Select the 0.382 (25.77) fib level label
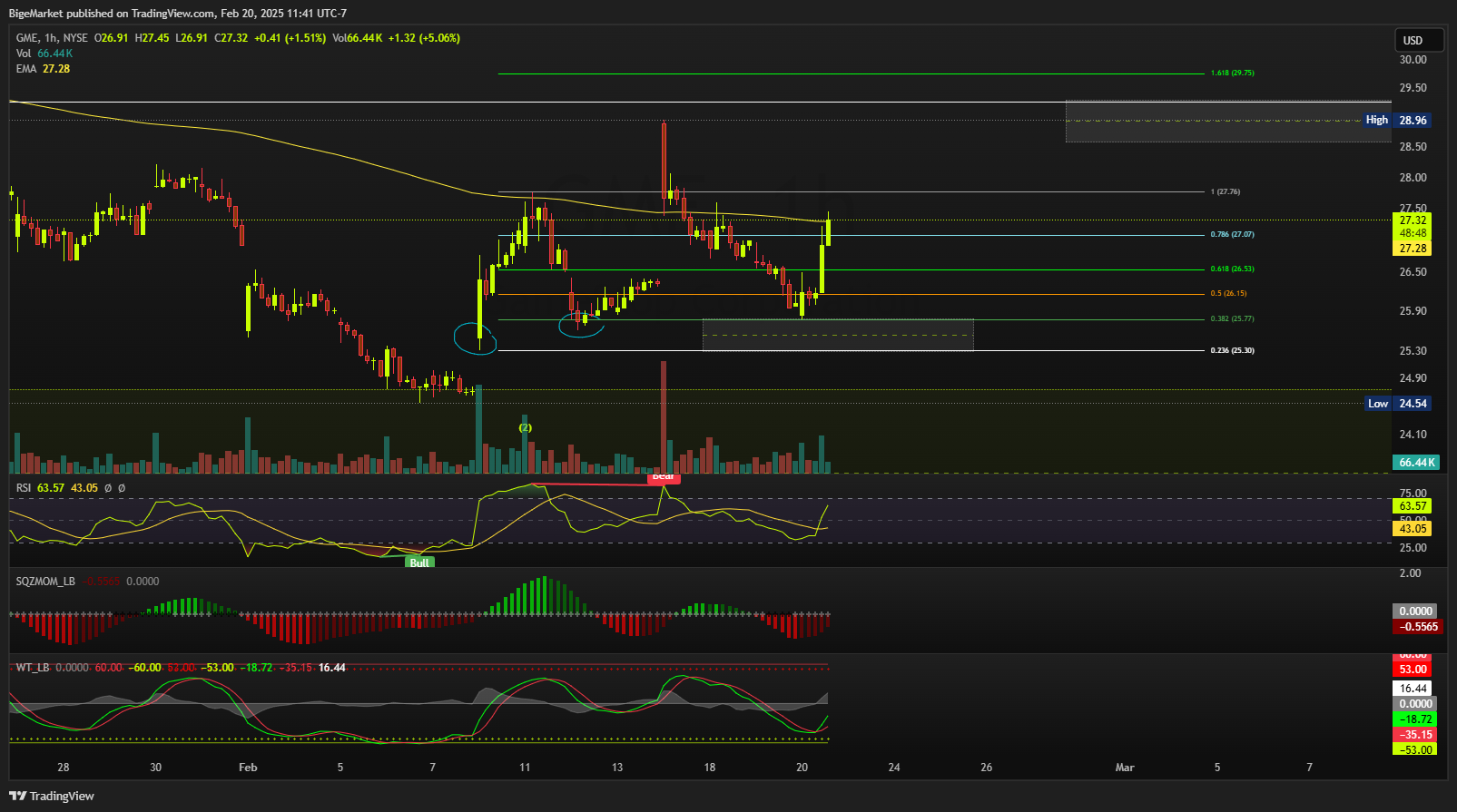The image size is (1457, 812). [x=1233, y=318]
